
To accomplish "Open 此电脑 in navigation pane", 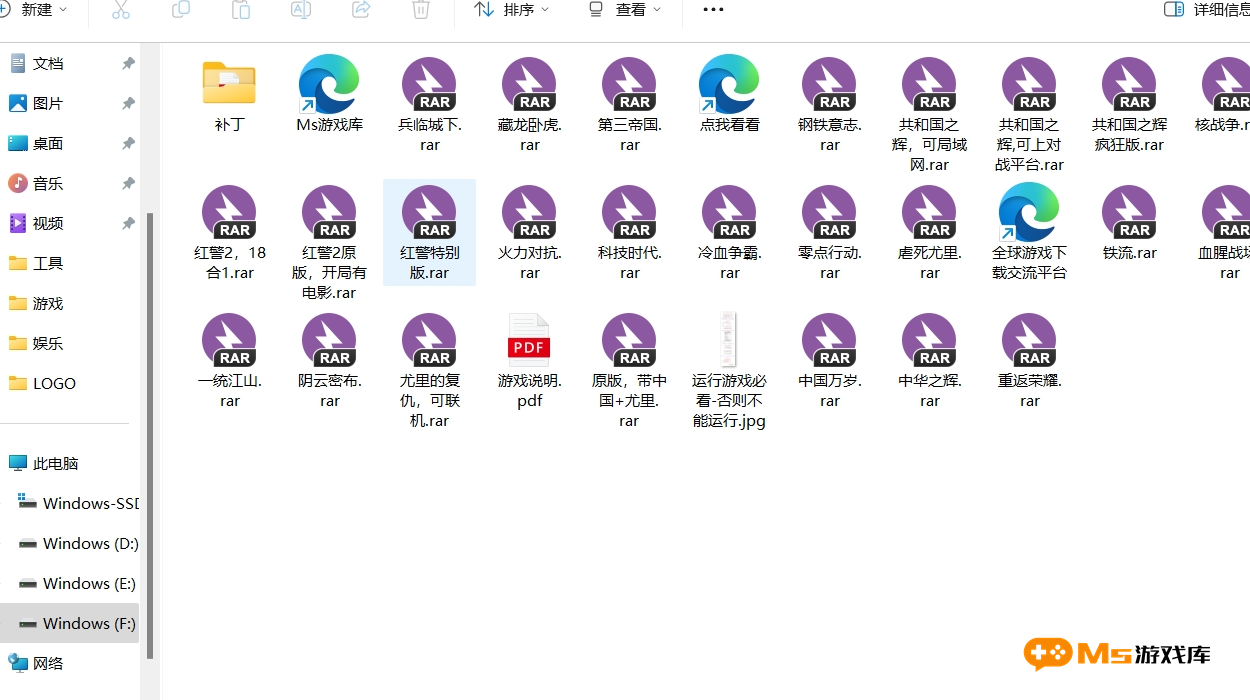I will pyautogui.click(x=55, y=464).
